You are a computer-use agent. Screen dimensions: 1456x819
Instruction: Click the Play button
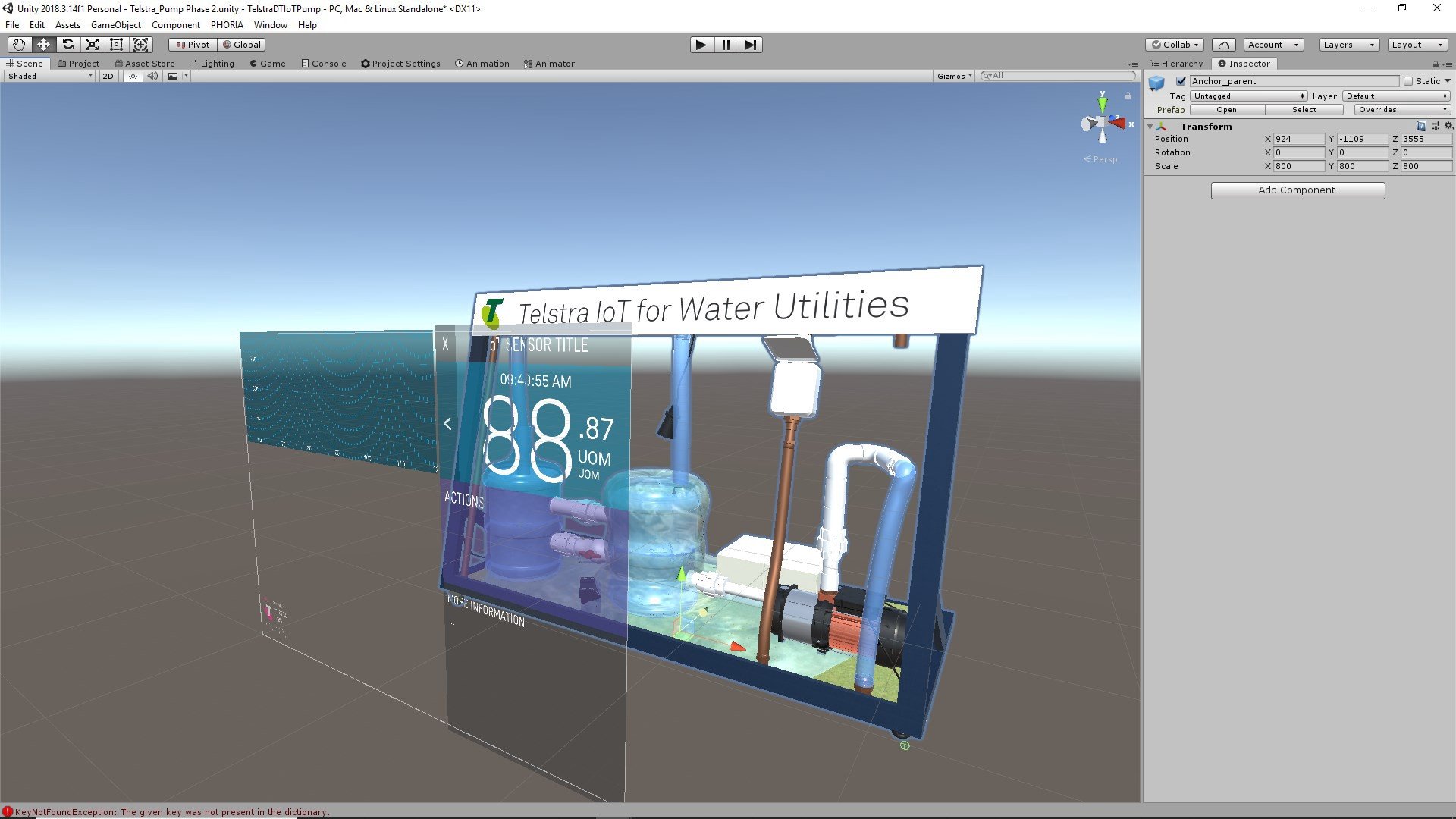(x=701, y=45)
